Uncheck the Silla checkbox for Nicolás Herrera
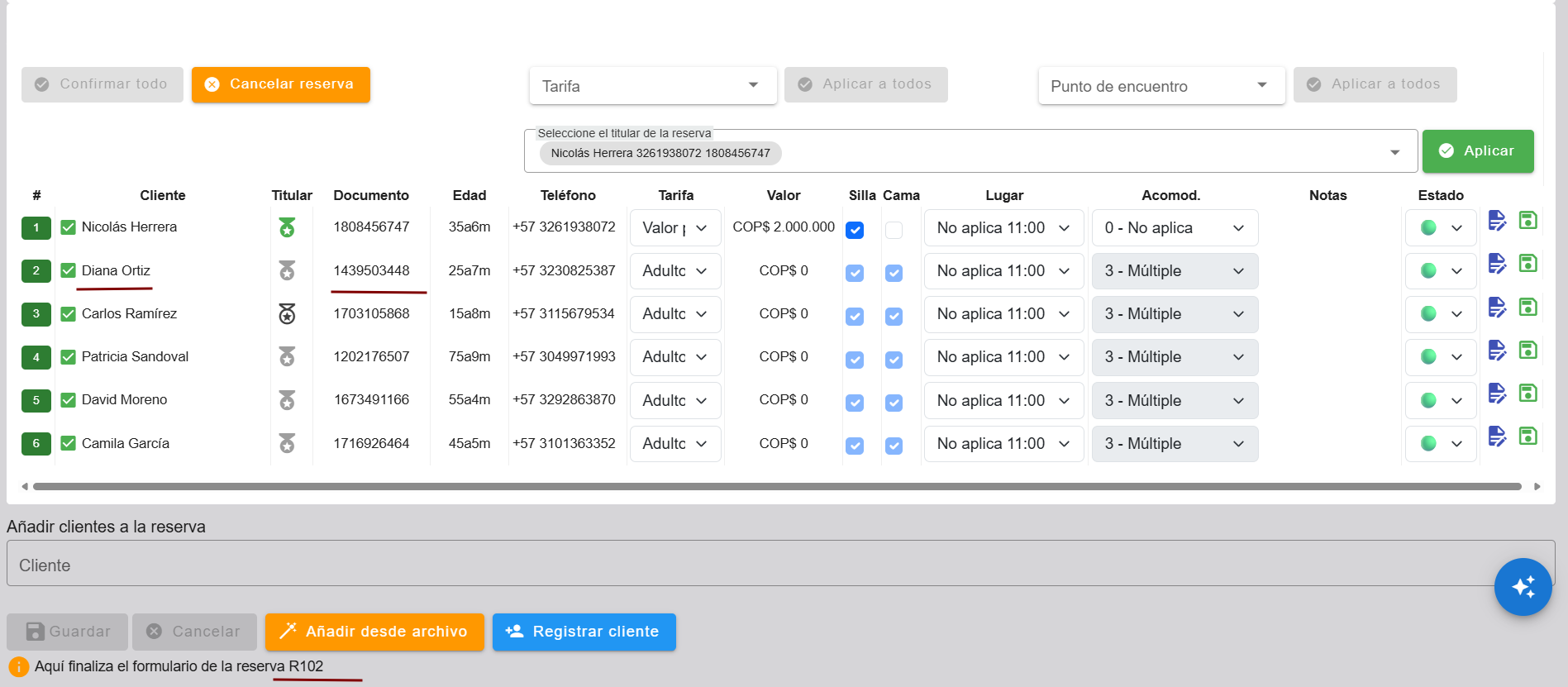This screenshot has width=1568, height=687. click(855, 230)
